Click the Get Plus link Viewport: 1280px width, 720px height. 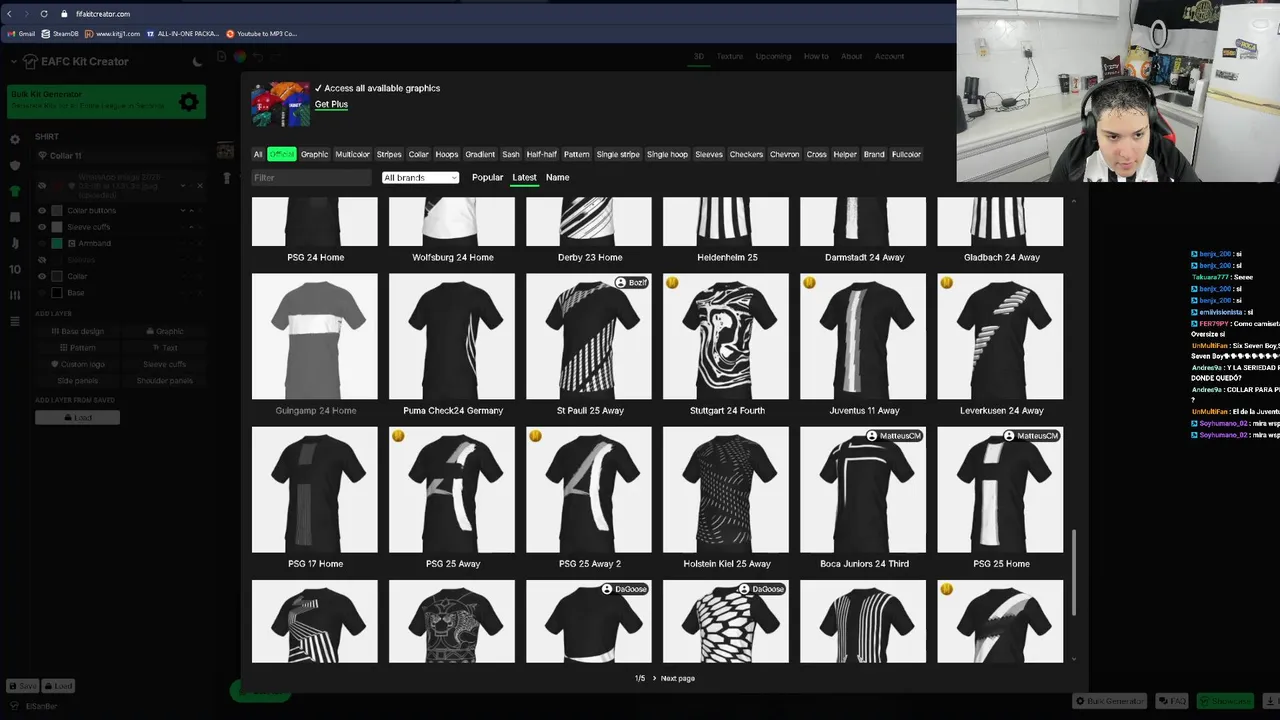331,104
